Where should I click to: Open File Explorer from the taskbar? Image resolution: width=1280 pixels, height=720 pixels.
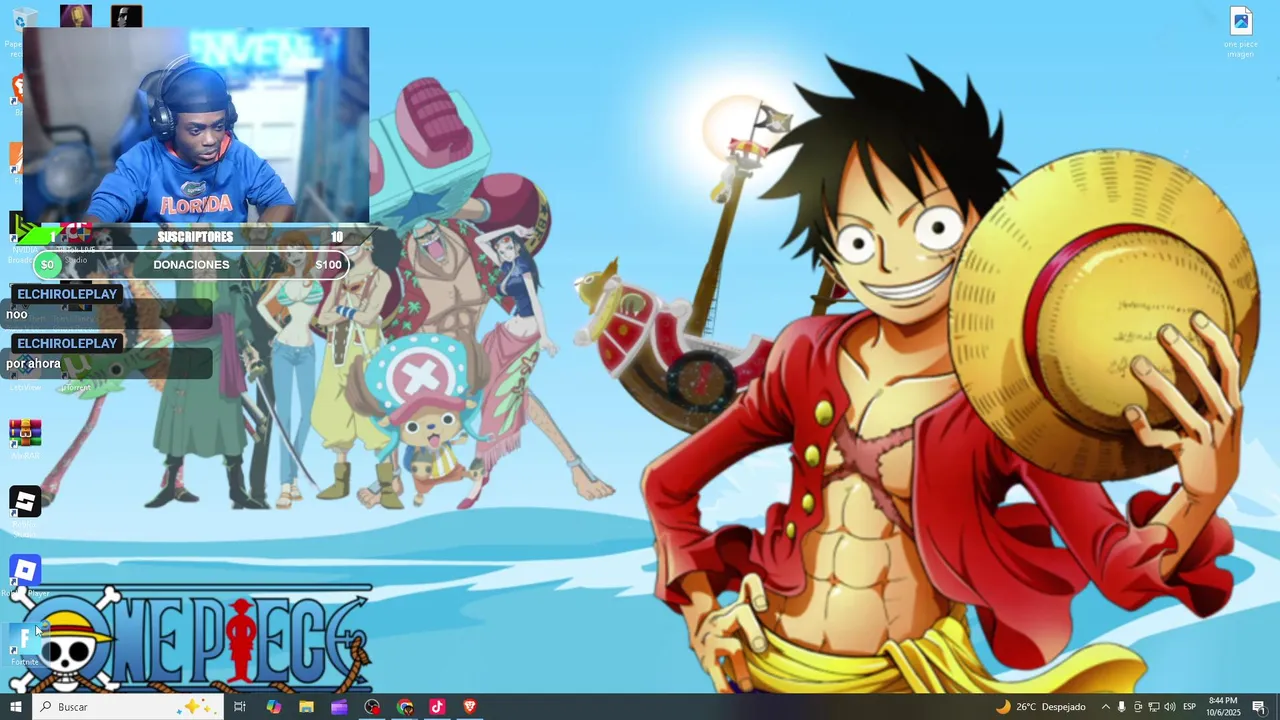pos(306,707)
